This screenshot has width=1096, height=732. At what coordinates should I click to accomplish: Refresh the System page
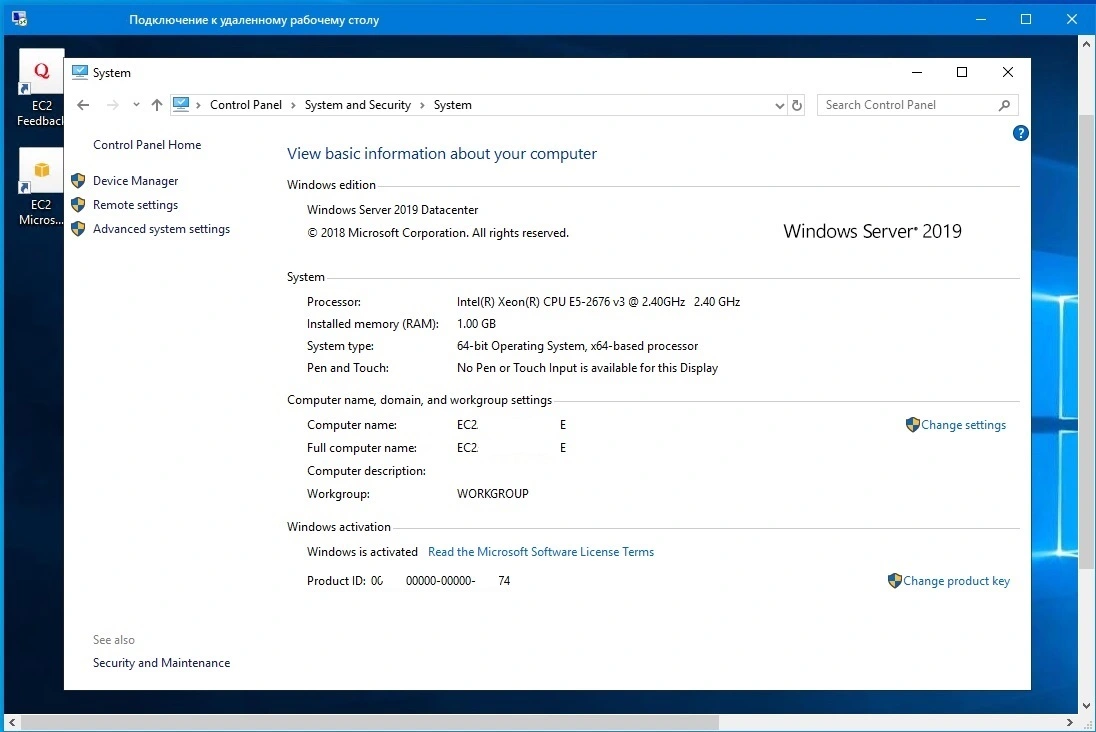tap(797, 106)
